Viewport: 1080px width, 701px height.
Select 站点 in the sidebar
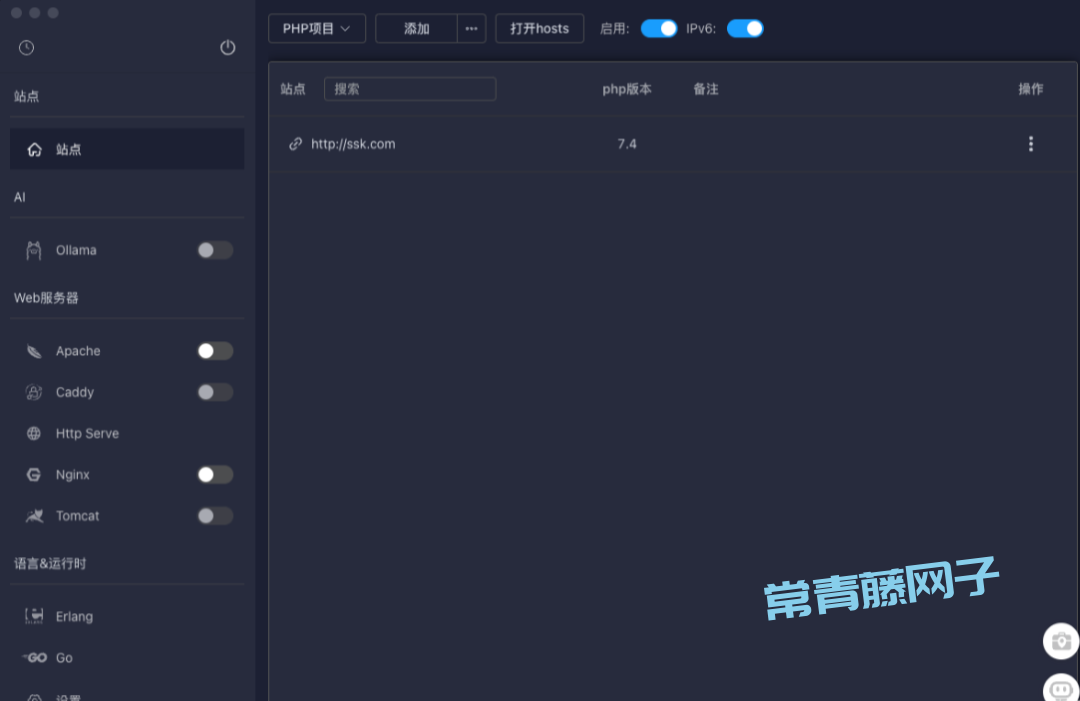click(x=127, y=149)
